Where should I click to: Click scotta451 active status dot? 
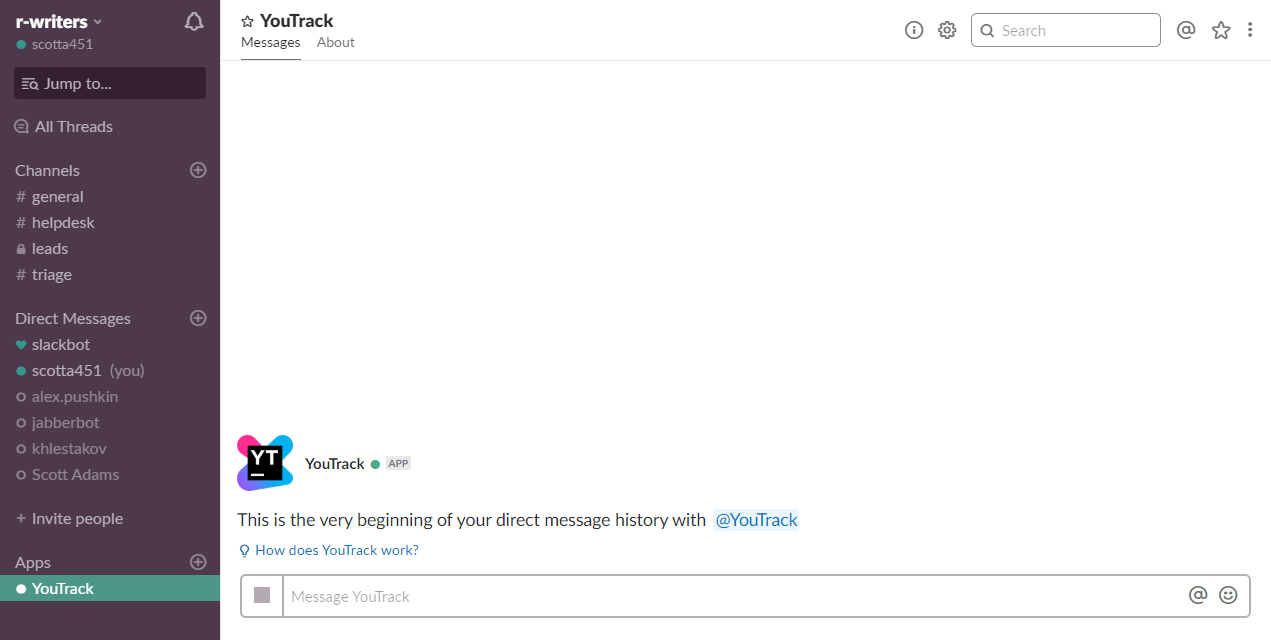click(x=21, y=44)
